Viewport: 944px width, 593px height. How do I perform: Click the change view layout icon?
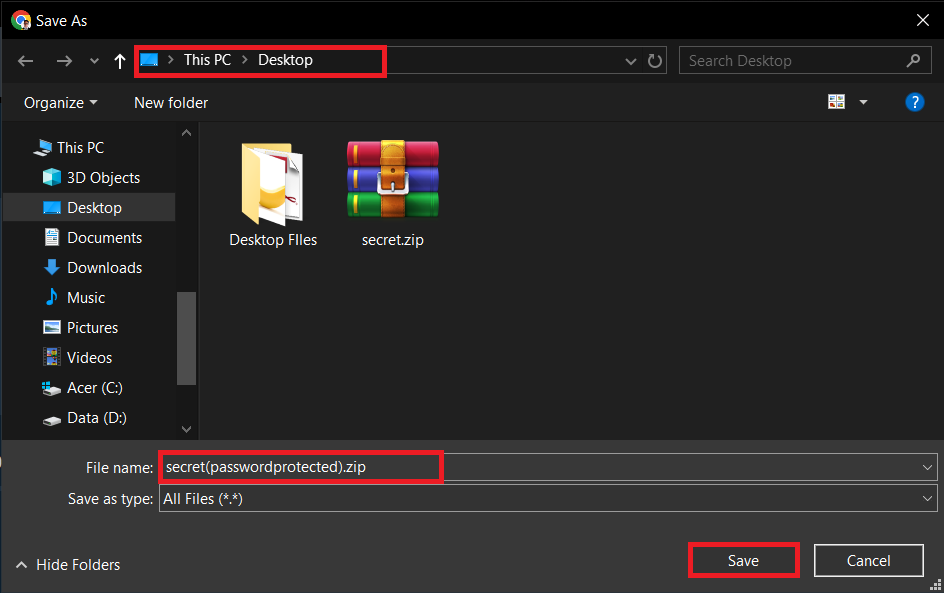pos(836,102)
